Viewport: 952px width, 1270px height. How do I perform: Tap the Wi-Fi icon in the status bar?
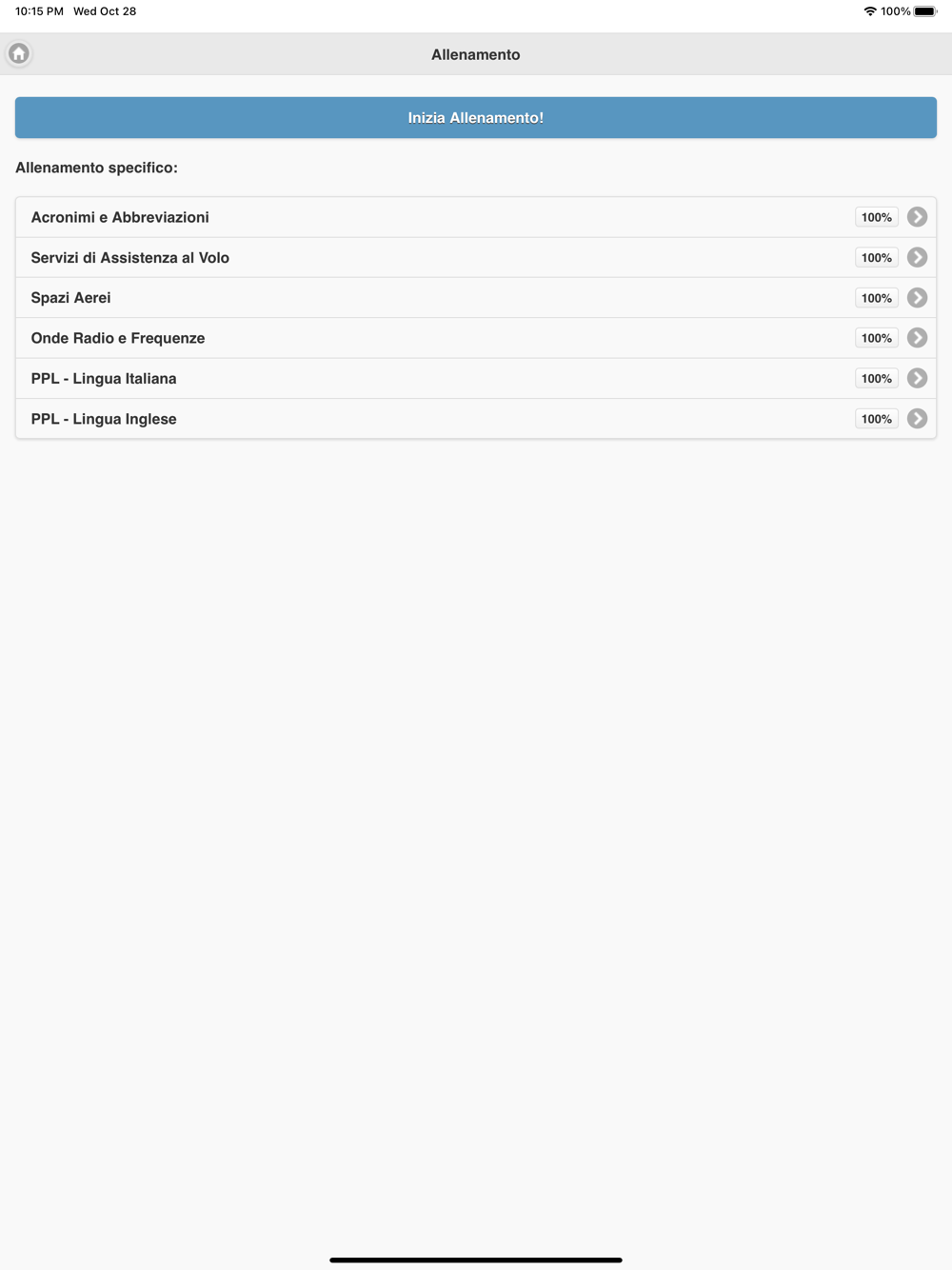click(x=870, y=11)
